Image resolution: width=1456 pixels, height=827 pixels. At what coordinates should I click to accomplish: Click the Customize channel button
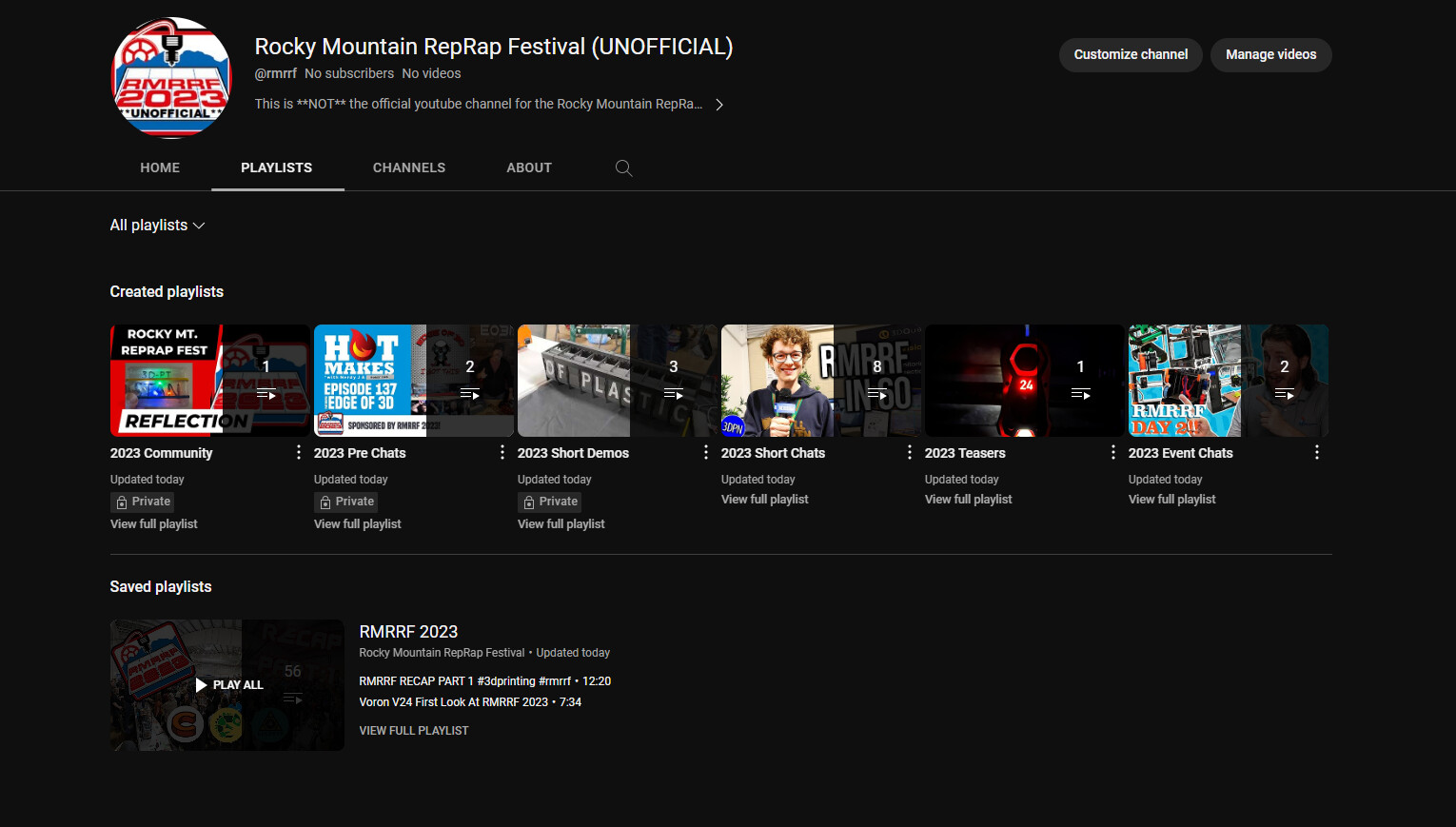click(x=1131, y=54)
